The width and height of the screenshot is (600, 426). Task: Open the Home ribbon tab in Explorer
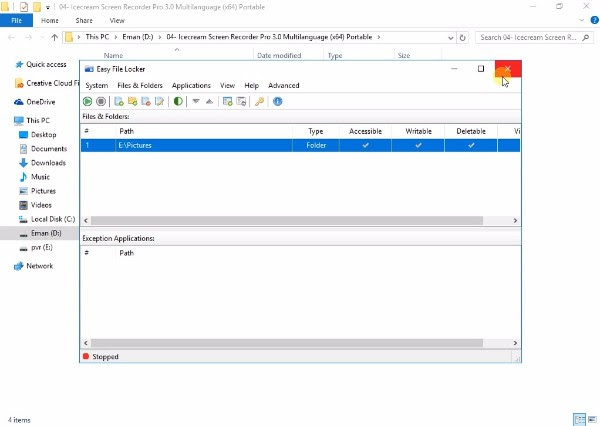coord(50,21)
